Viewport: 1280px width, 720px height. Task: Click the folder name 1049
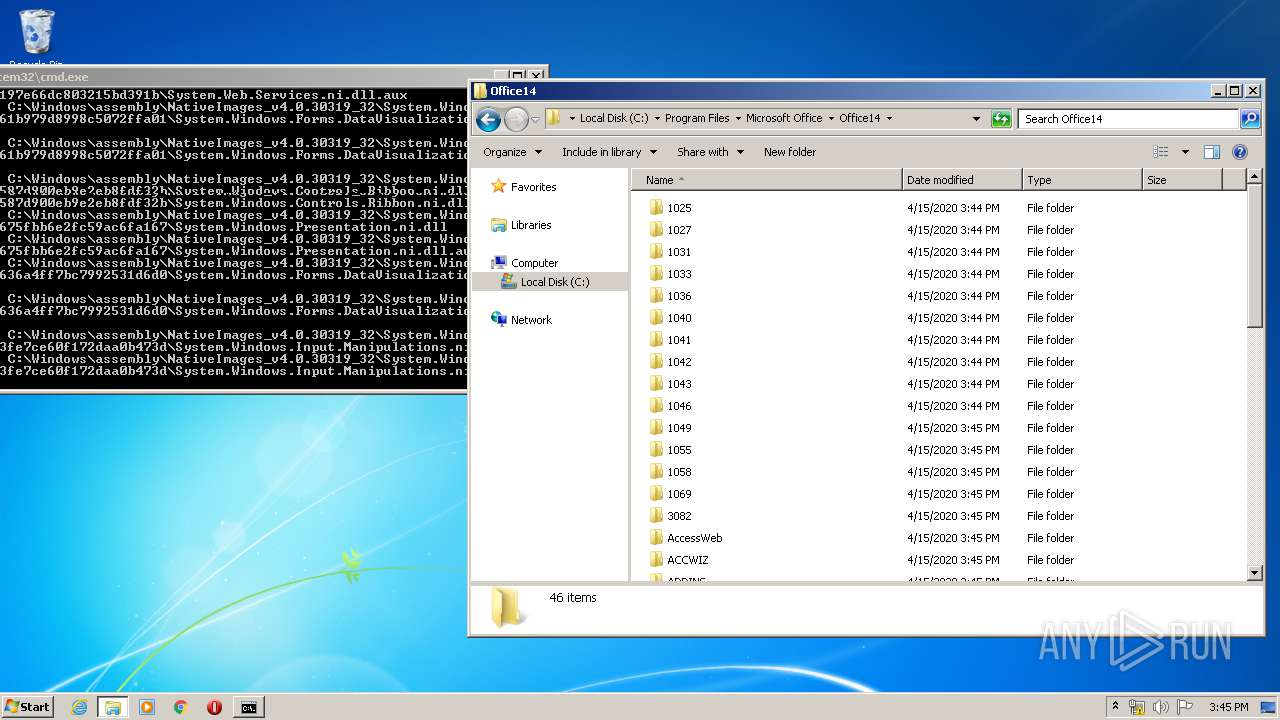click(679, 428)
